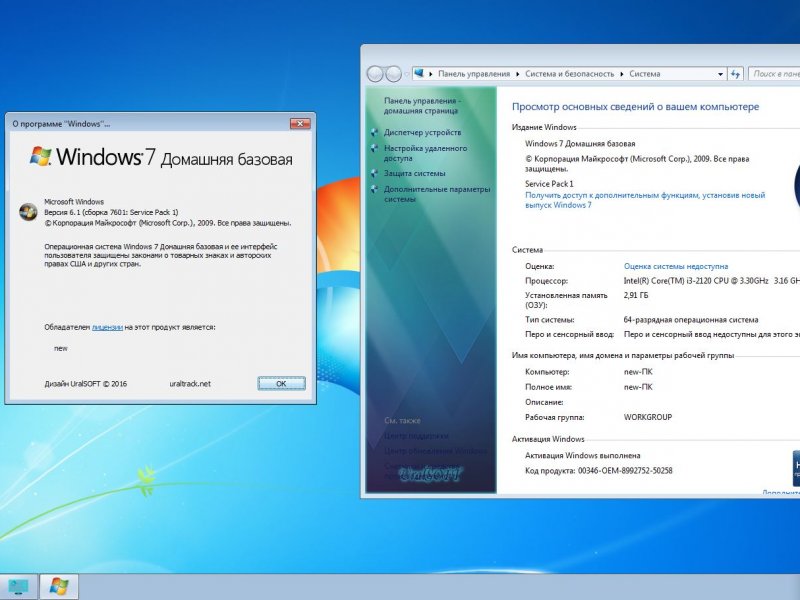Click the Версия 6.1 (сборка 7601) line
The height and width of the screenshot is (600, 800).
click(x=111, y=212)
